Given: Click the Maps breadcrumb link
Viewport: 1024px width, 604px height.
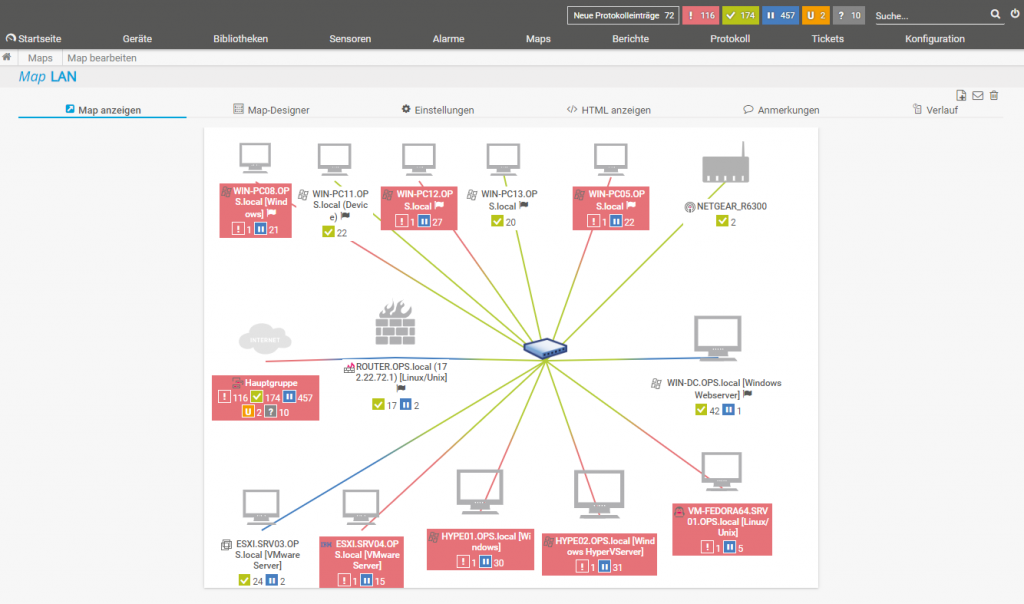Looking at the screenshot, I should click(40, 58).
